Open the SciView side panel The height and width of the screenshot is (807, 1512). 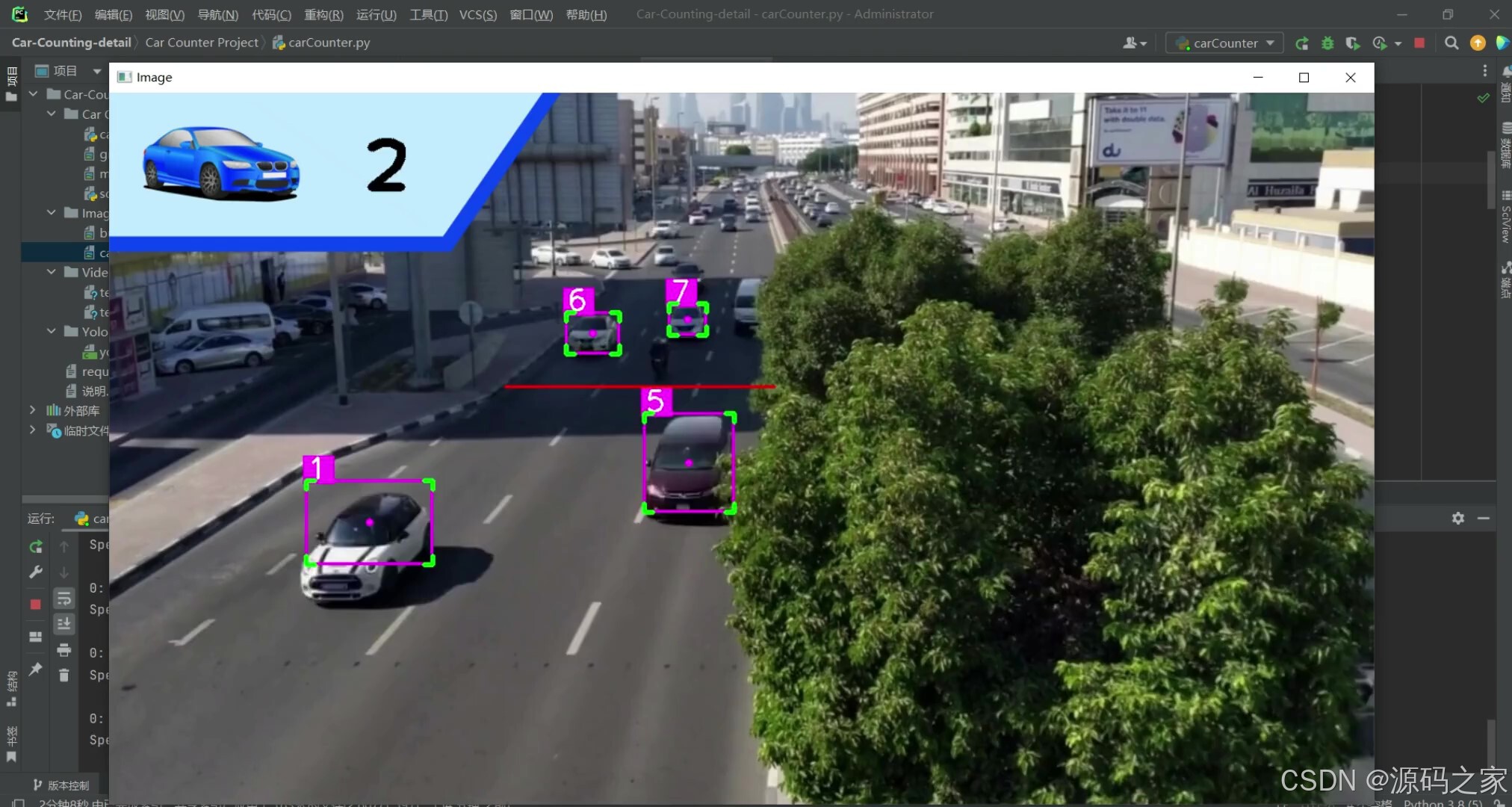[x=1505, y=217]
